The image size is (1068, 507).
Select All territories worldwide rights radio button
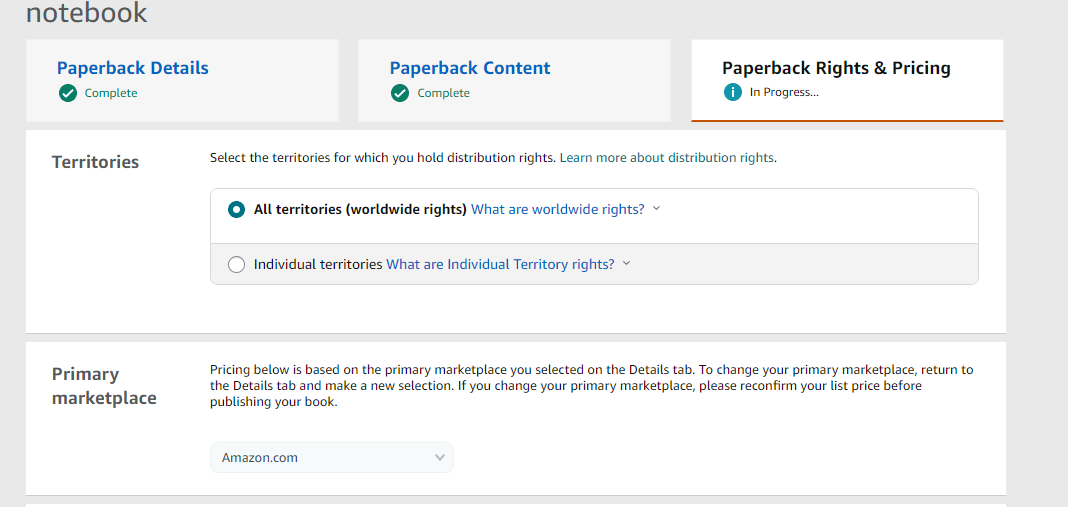click(236, 210)
